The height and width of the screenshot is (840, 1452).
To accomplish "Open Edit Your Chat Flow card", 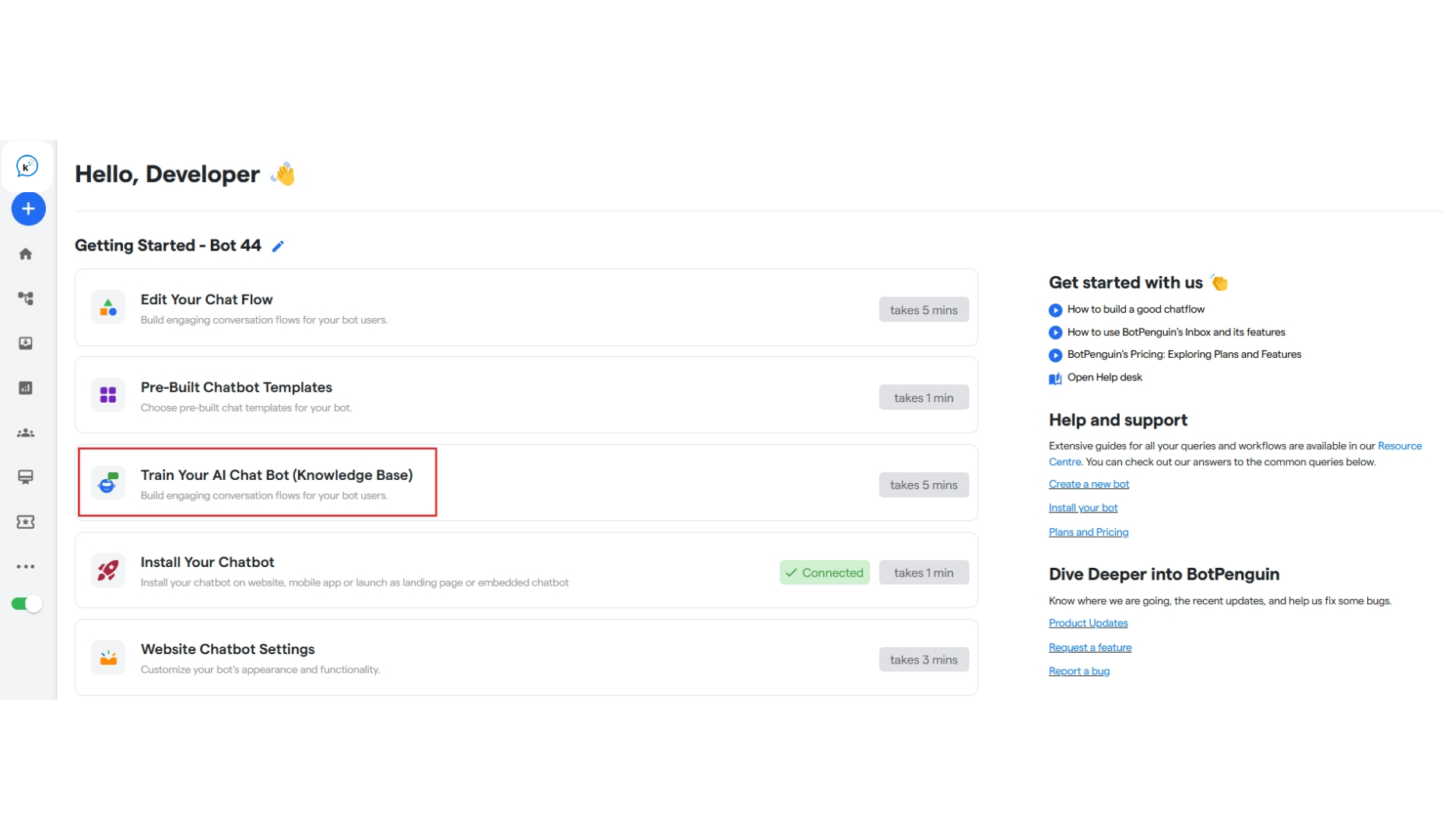I will click(526, 308).
